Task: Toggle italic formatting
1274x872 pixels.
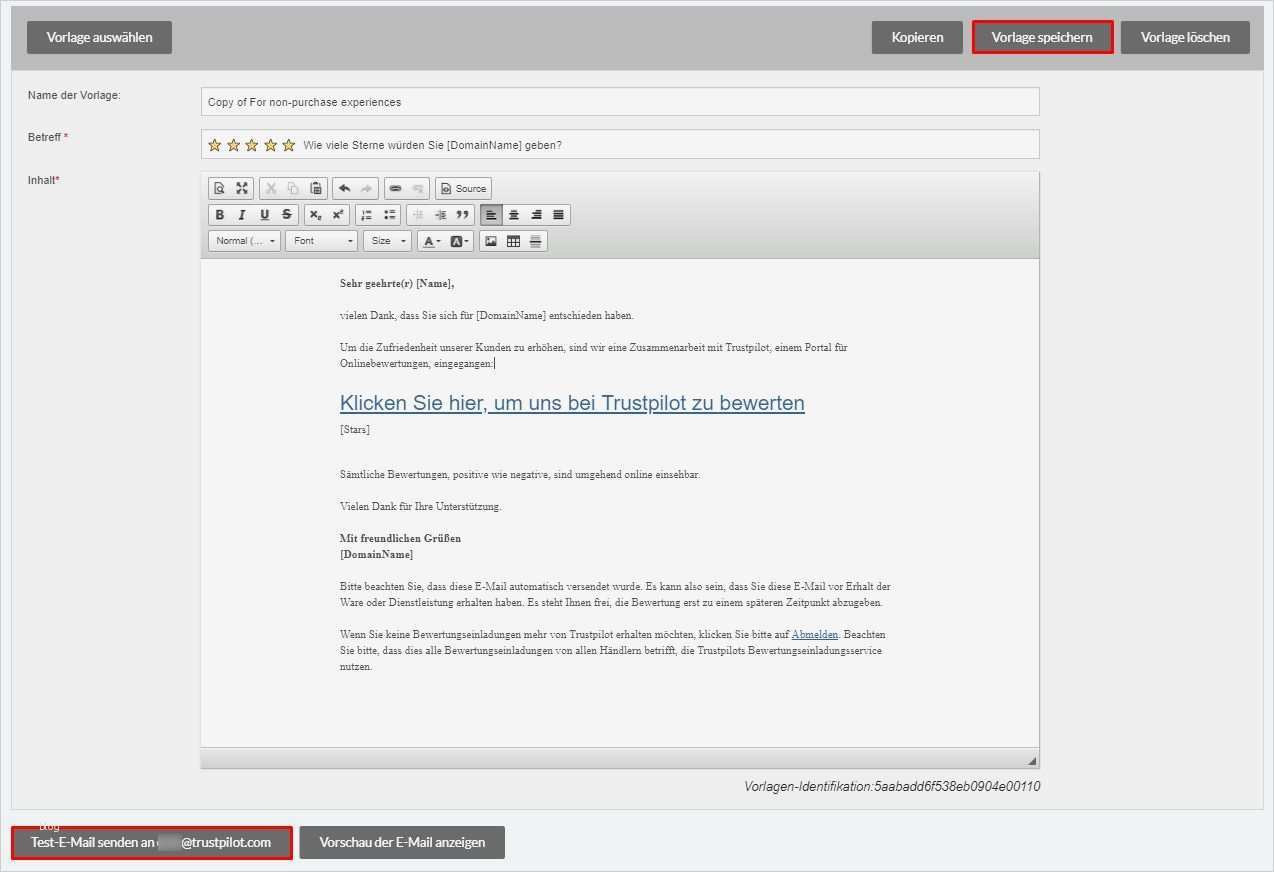Action: (x=242, y=214)
